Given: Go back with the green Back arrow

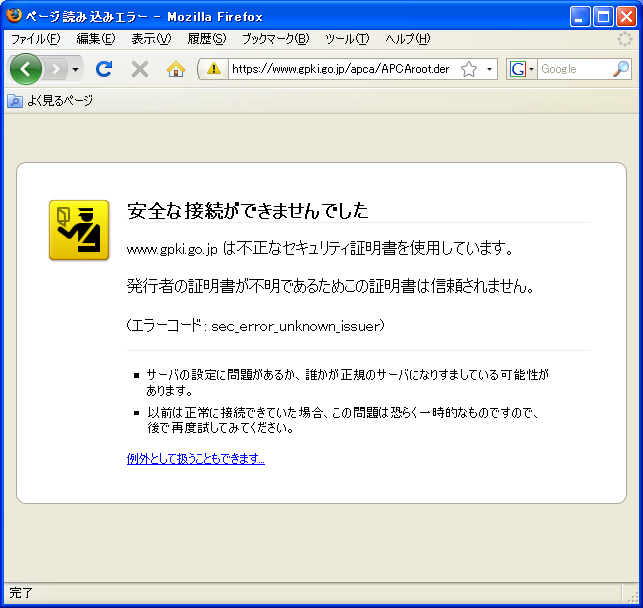Looking at the screenshot, I should point(25,69).
